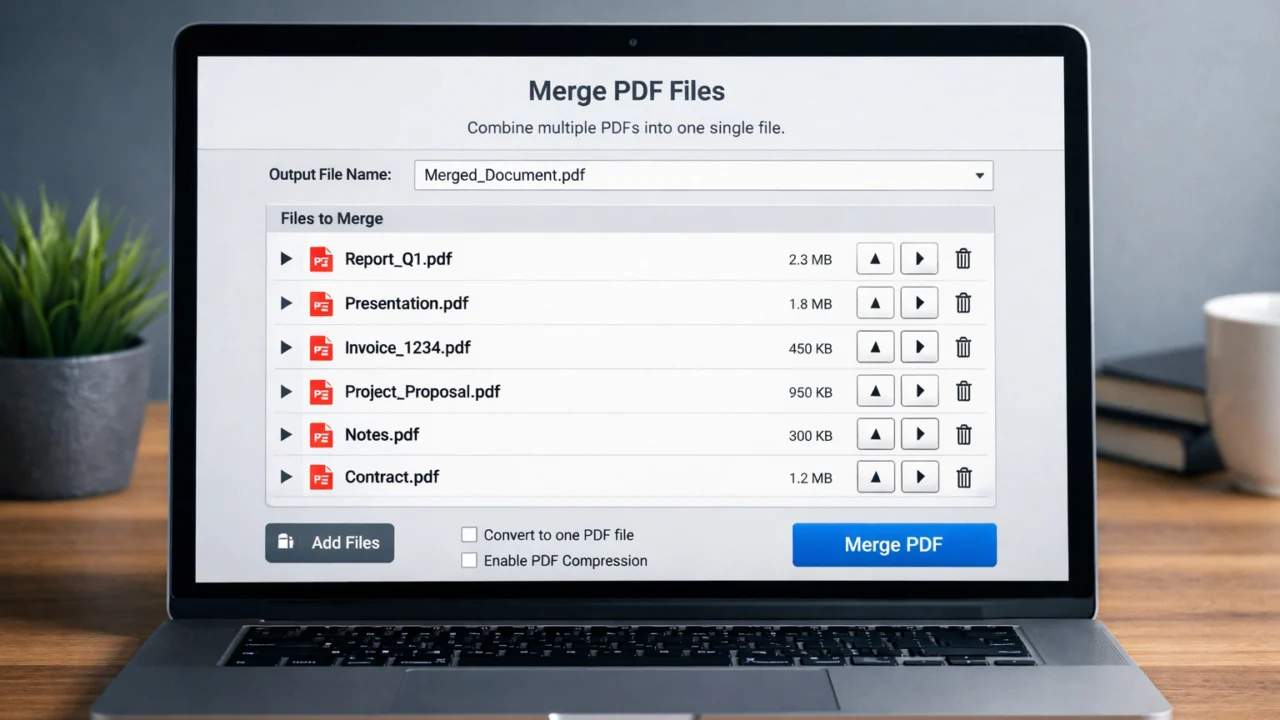Viewport: 1280px width, 720px height.
Task: Click the right arrow button for Project_Proposal.pdf
Action: pyautogui.click(x=919, y=391)
